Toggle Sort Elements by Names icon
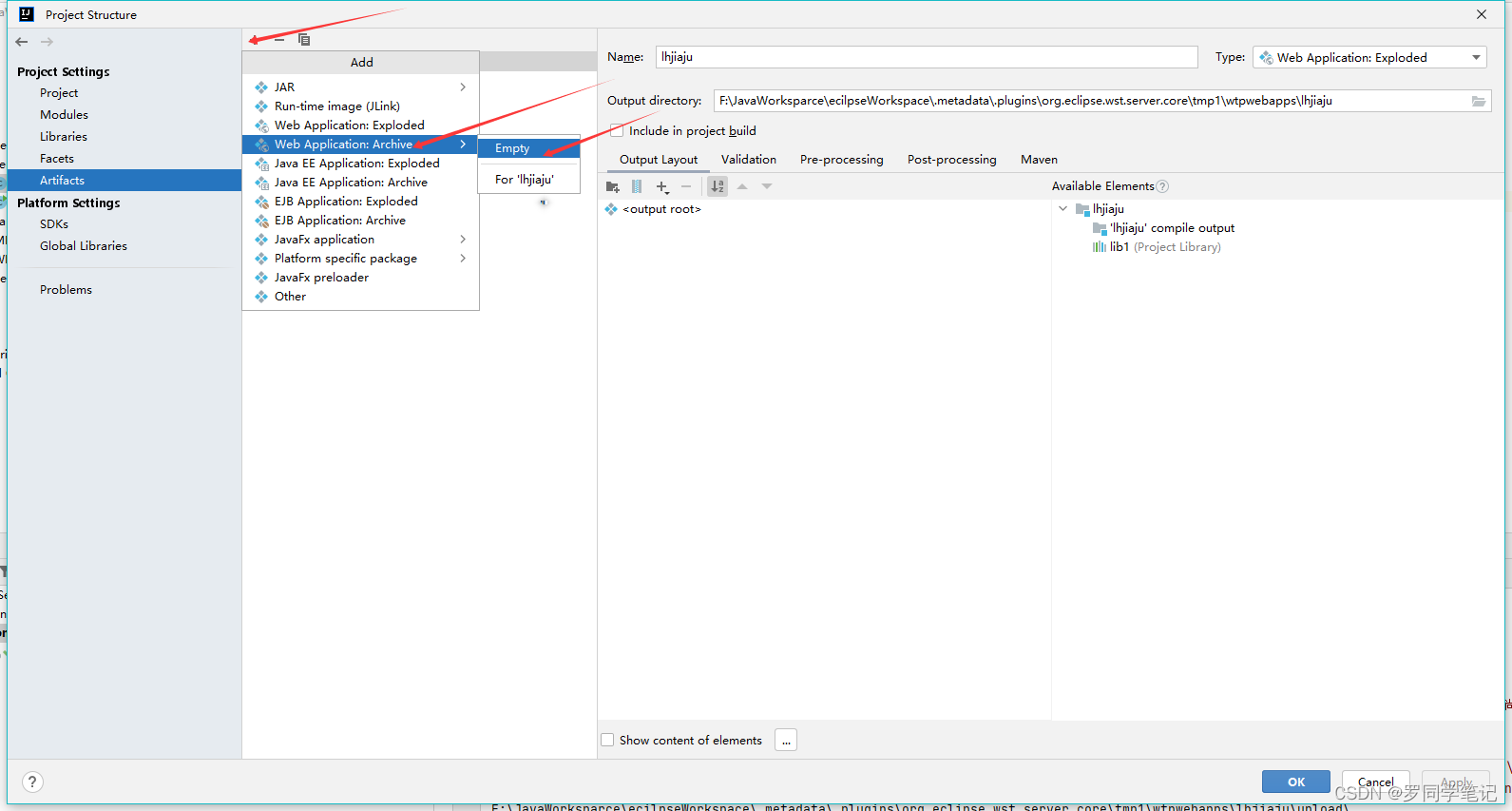The image size is (1512, 811). click(x=718, y=186)
